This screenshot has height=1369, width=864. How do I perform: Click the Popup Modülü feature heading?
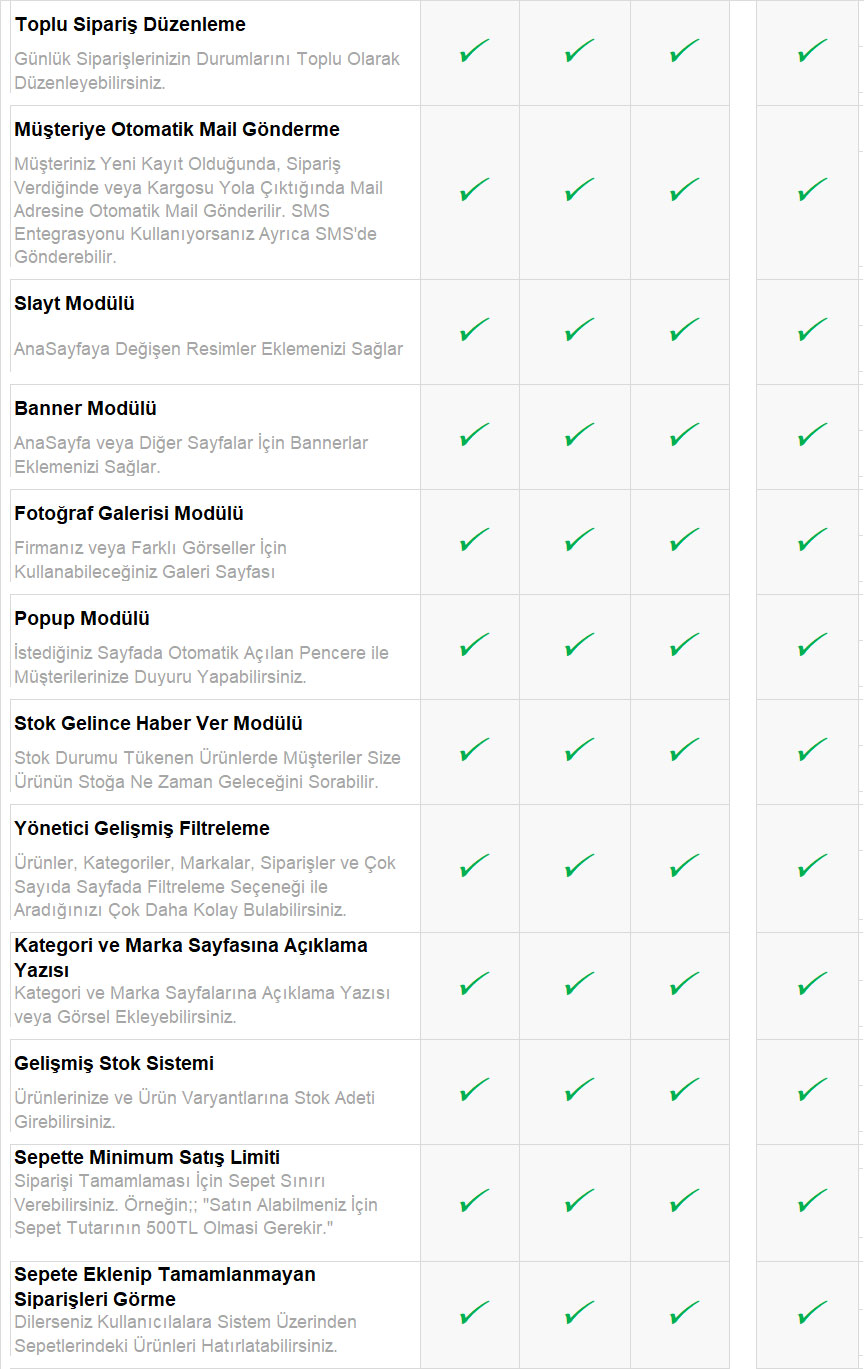pos(82,618)
